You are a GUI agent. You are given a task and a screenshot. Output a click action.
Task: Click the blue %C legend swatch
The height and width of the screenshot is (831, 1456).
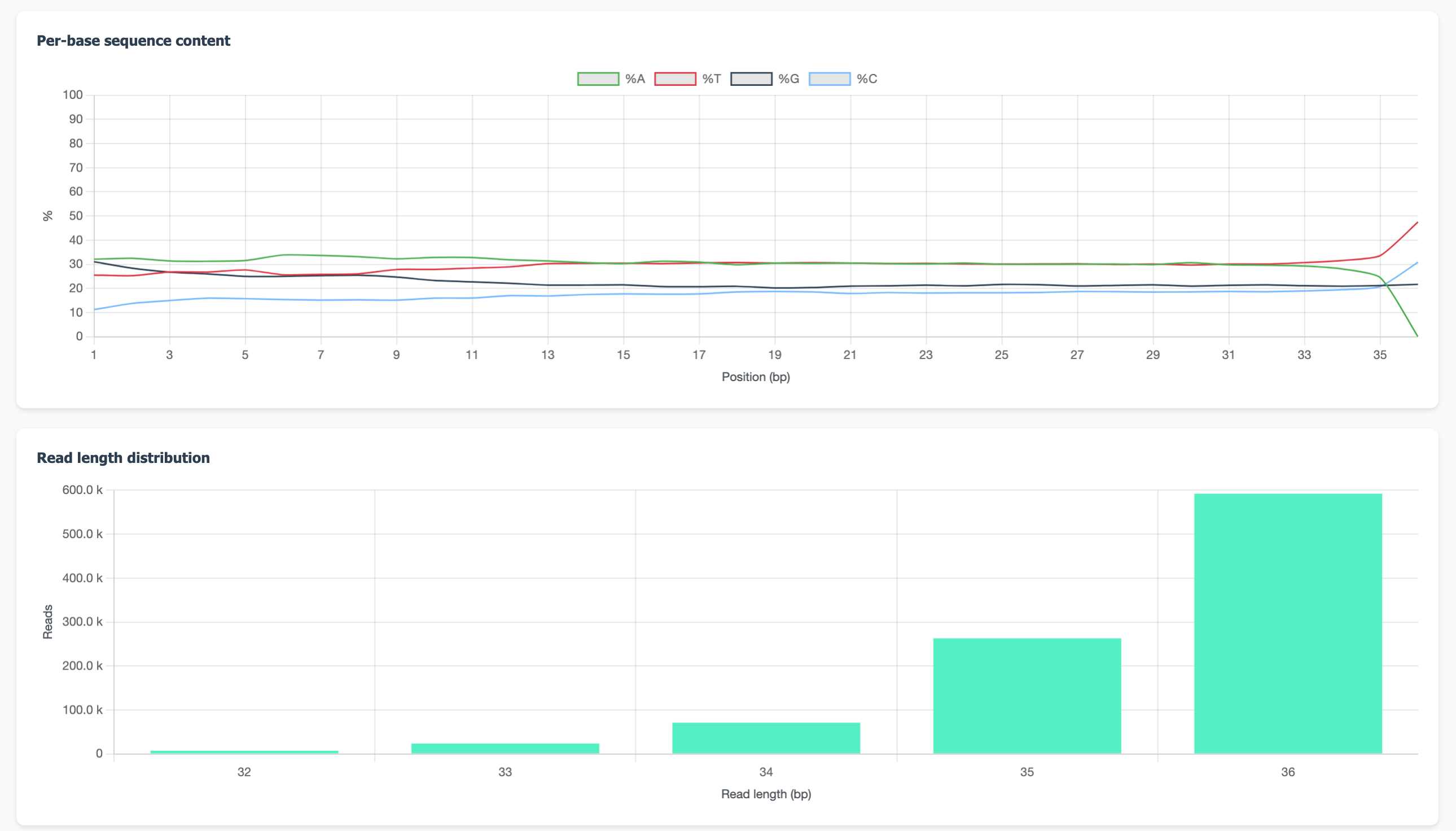coord(830,78)
